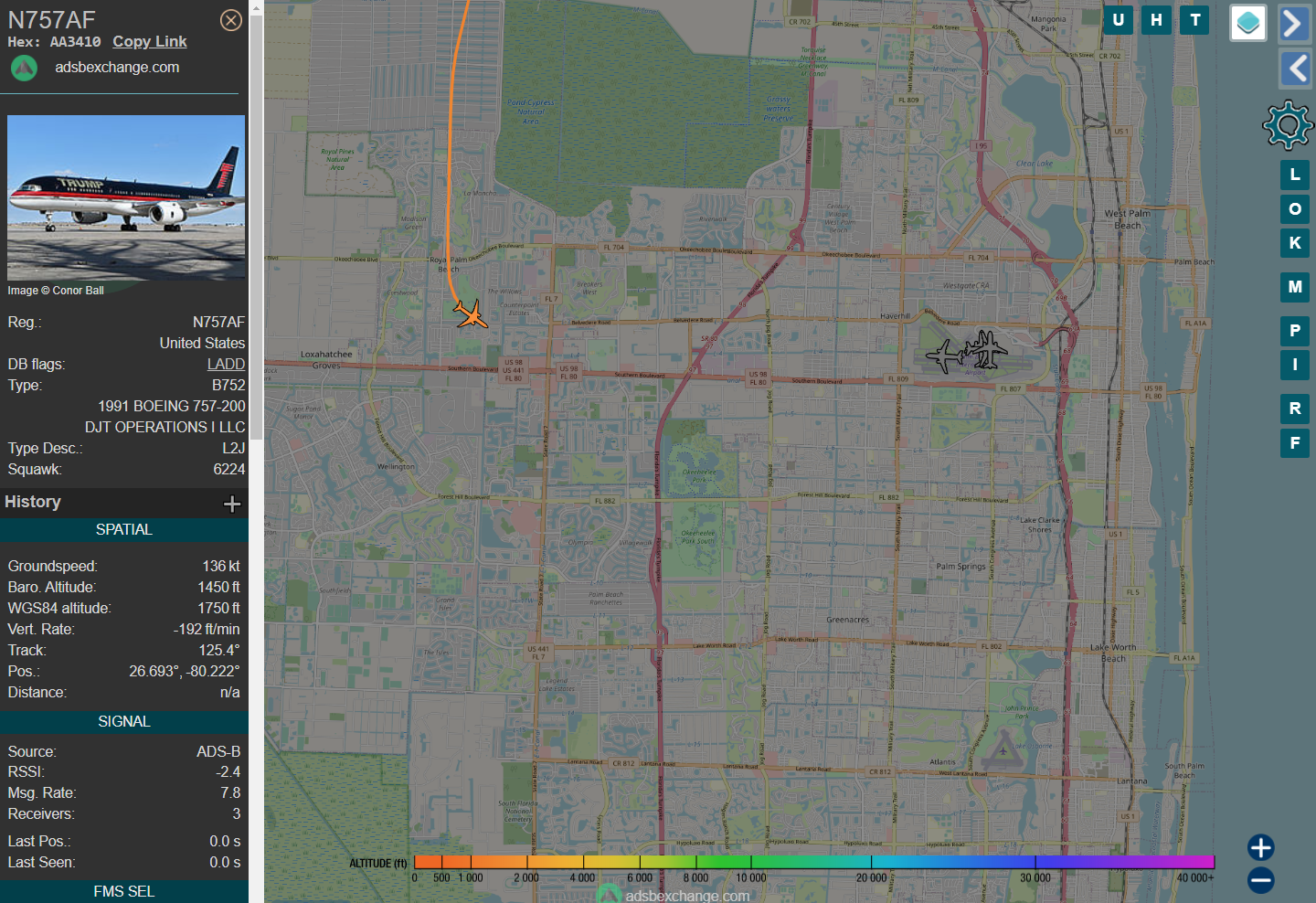Viewport: 1316px width, 903px height.
Task: Open the Trump 757 aircraft photo
Action: (x=126, y=197)
